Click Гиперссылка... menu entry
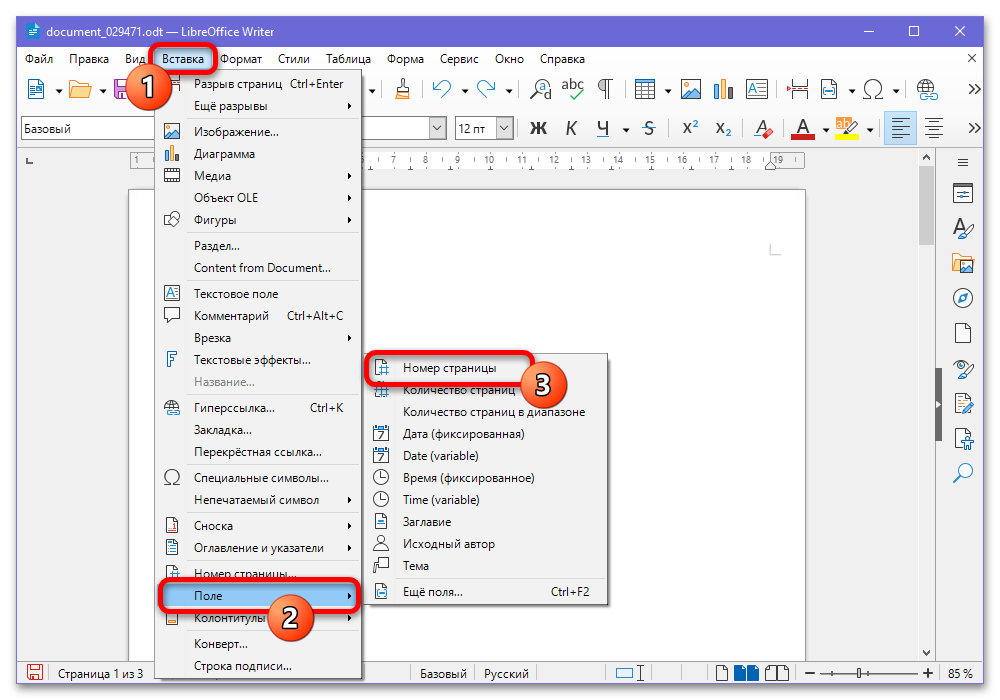Image resolution: width=1000 pixels, height=700 pixels. pyautogui.click(x=258, y=408)
